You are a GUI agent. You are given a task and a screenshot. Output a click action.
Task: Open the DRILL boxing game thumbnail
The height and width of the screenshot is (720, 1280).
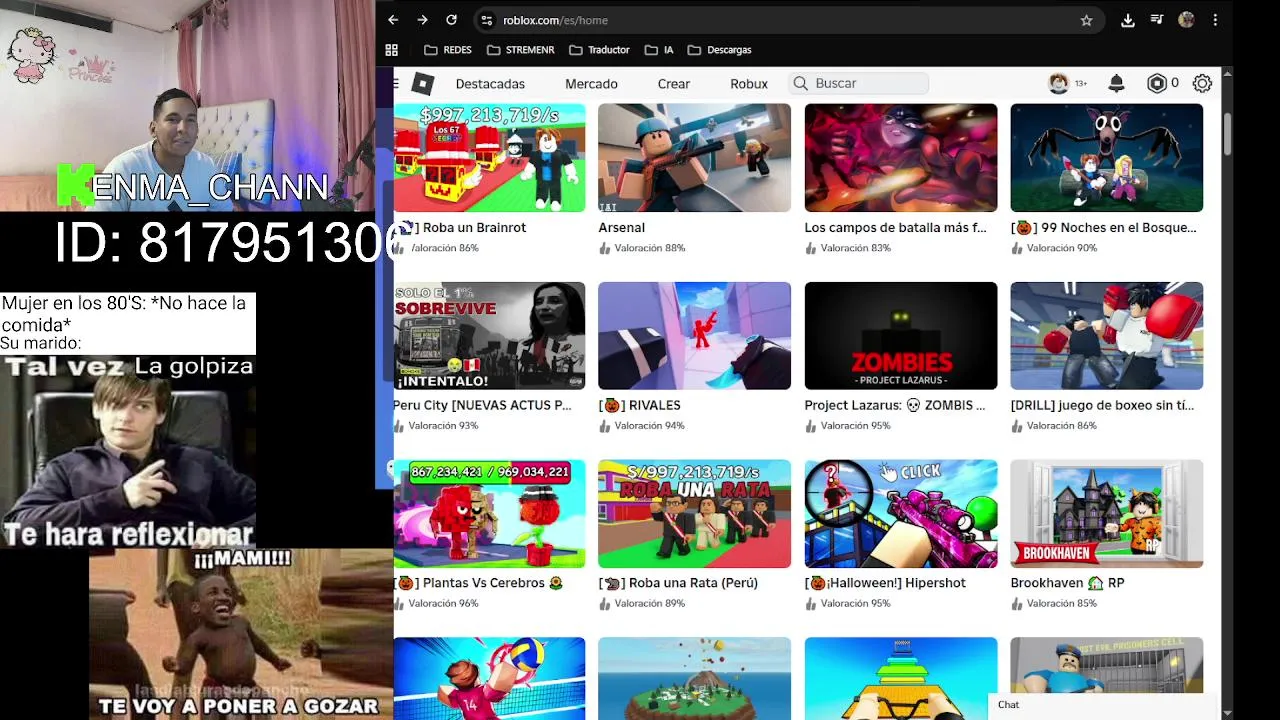tap(1107, 336)
